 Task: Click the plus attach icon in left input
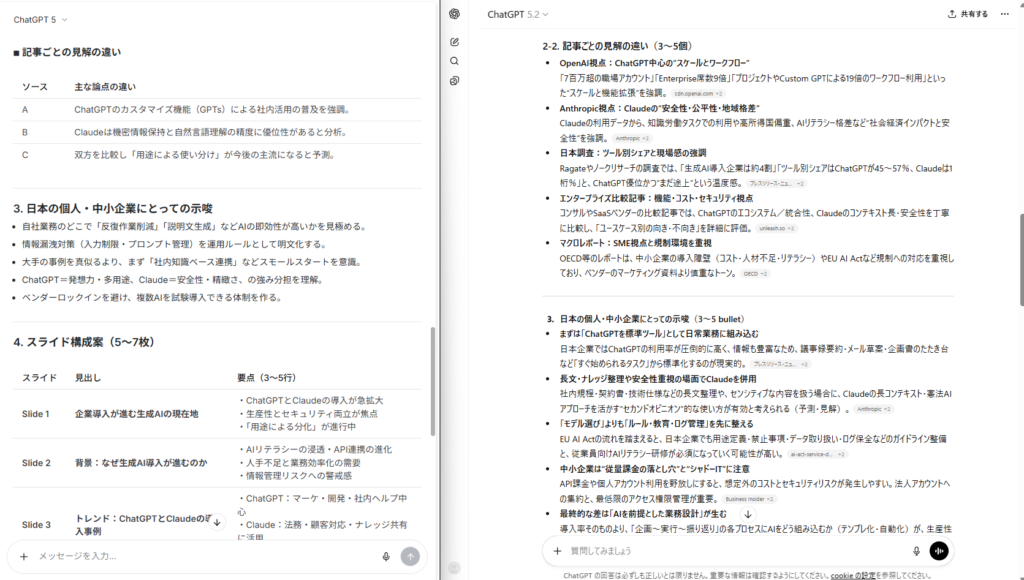coord(23,556)
